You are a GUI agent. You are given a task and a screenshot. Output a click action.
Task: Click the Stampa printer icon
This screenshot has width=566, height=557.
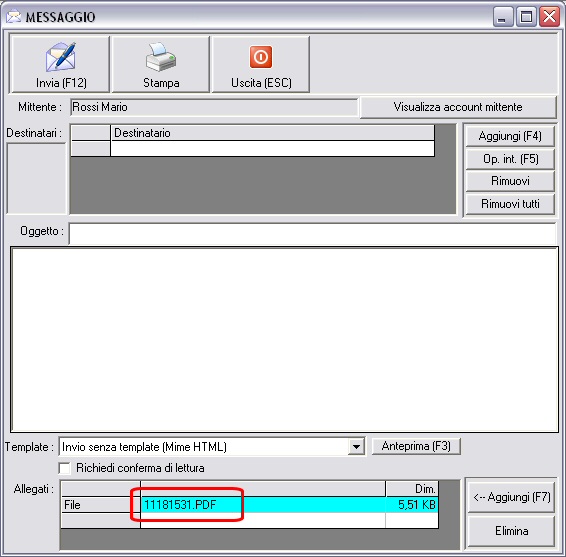point(161,56)
